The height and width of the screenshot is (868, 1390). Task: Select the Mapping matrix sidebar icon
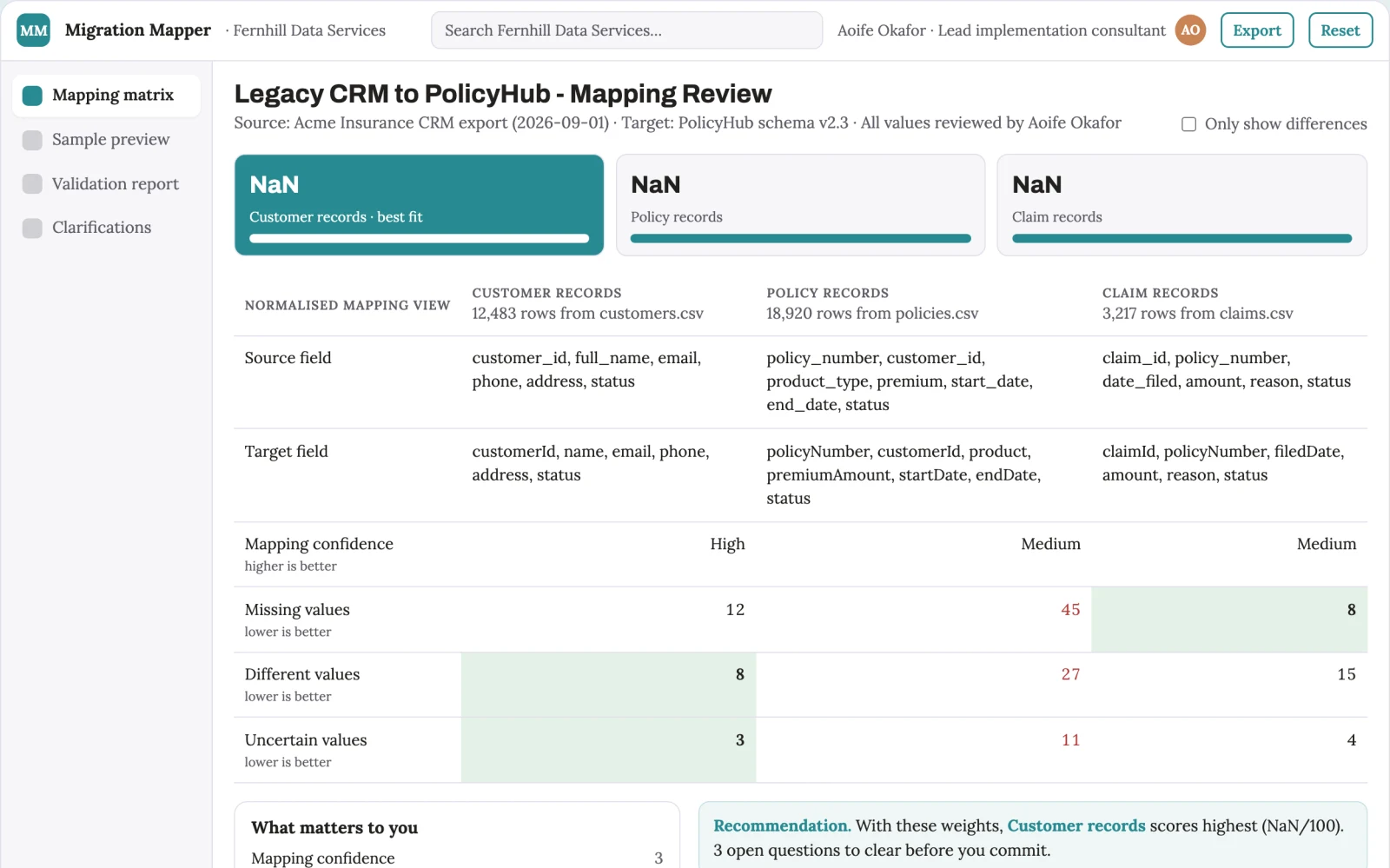click(32, 96)
